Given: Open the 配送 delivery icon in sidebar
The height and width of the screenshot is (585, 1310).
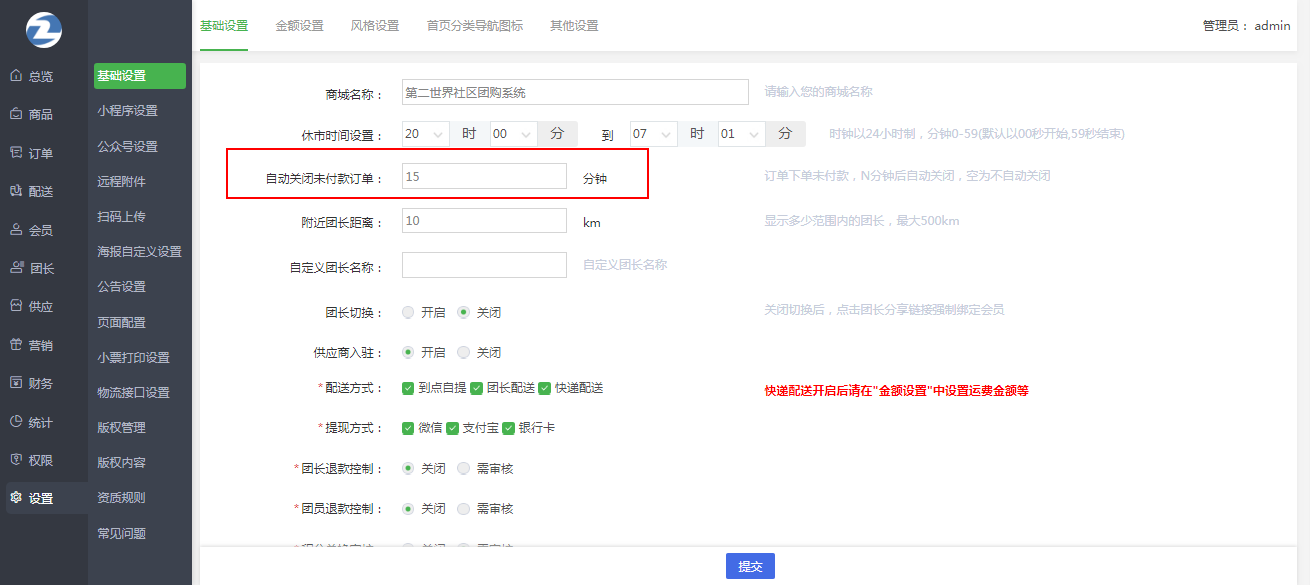Looking at the screenshot, I should (16, 191).
